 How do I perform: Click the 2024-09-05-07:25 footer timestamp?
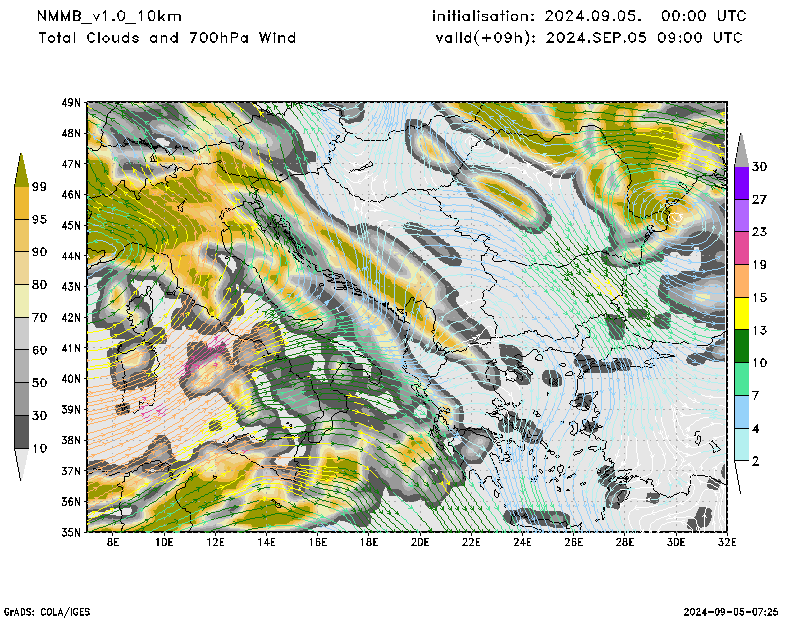pyautogui.click(x=731, y=610)
